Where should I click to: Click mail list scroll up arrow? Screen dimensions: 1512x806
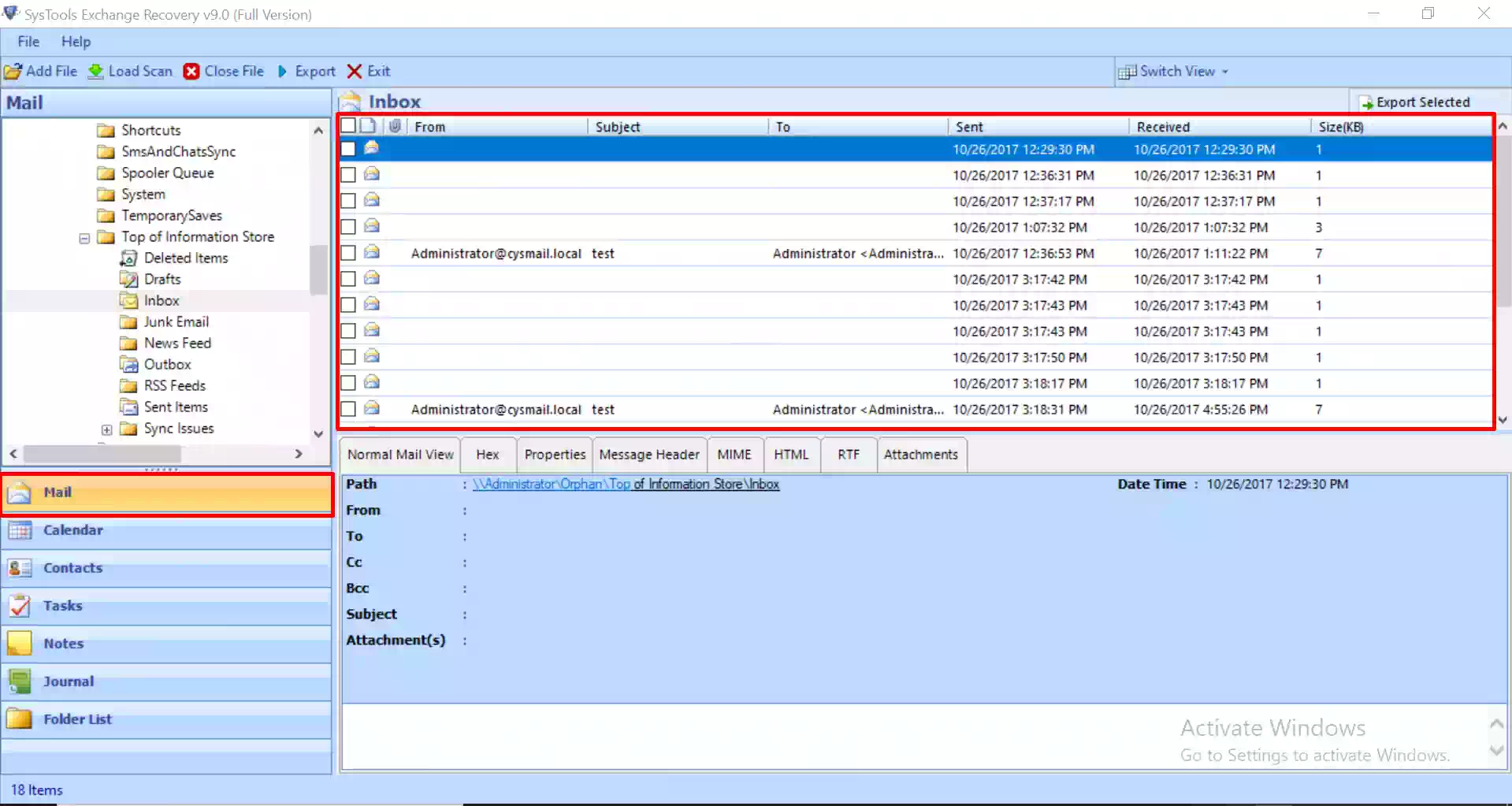(1503, 126)
